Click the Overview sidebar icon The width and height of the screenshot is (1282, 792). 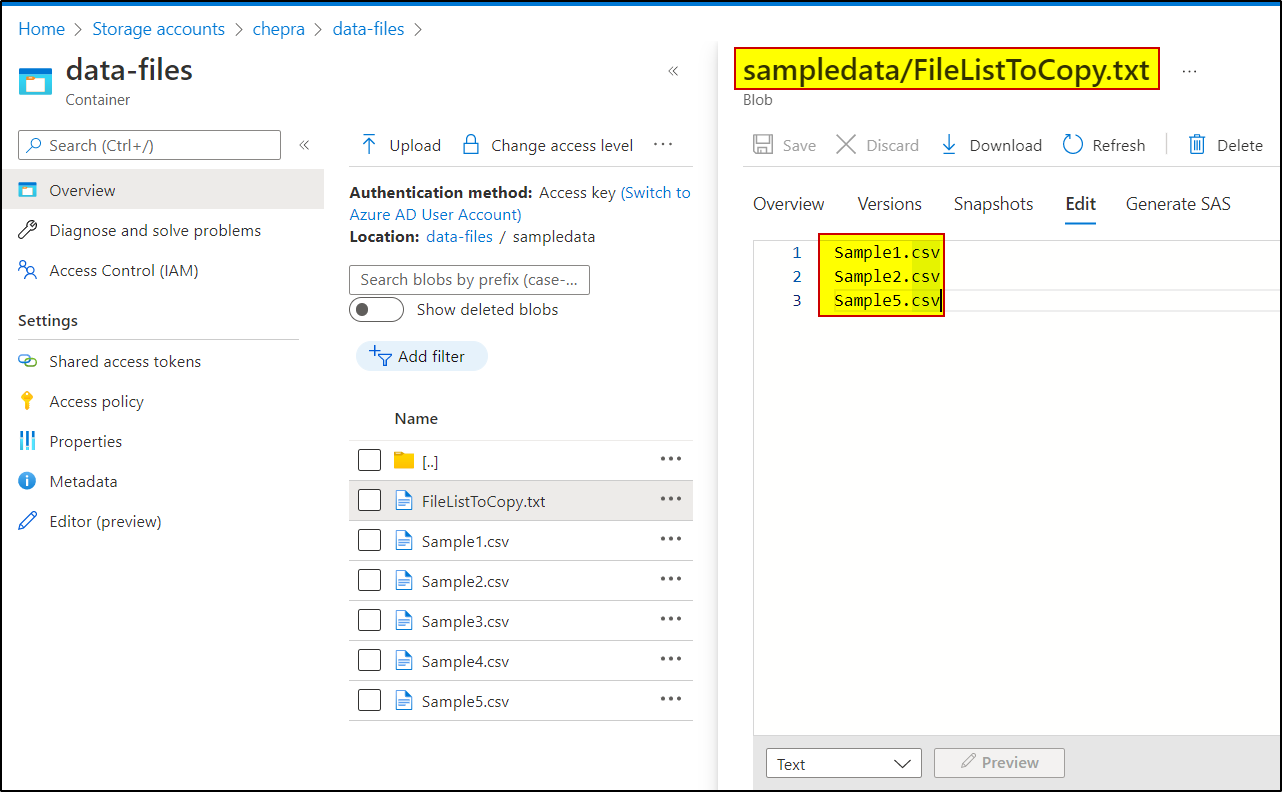pos(28,190)
